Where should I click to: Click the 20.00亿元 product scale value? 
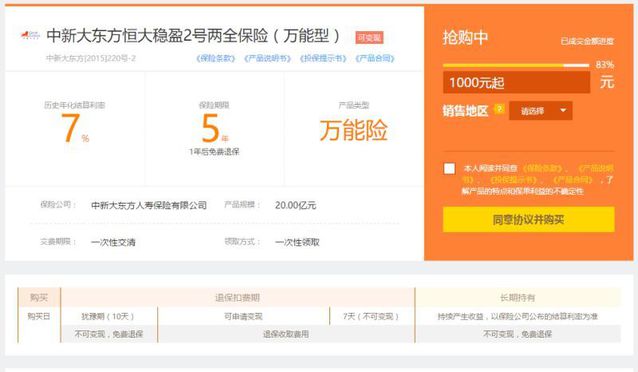point(295,206)
